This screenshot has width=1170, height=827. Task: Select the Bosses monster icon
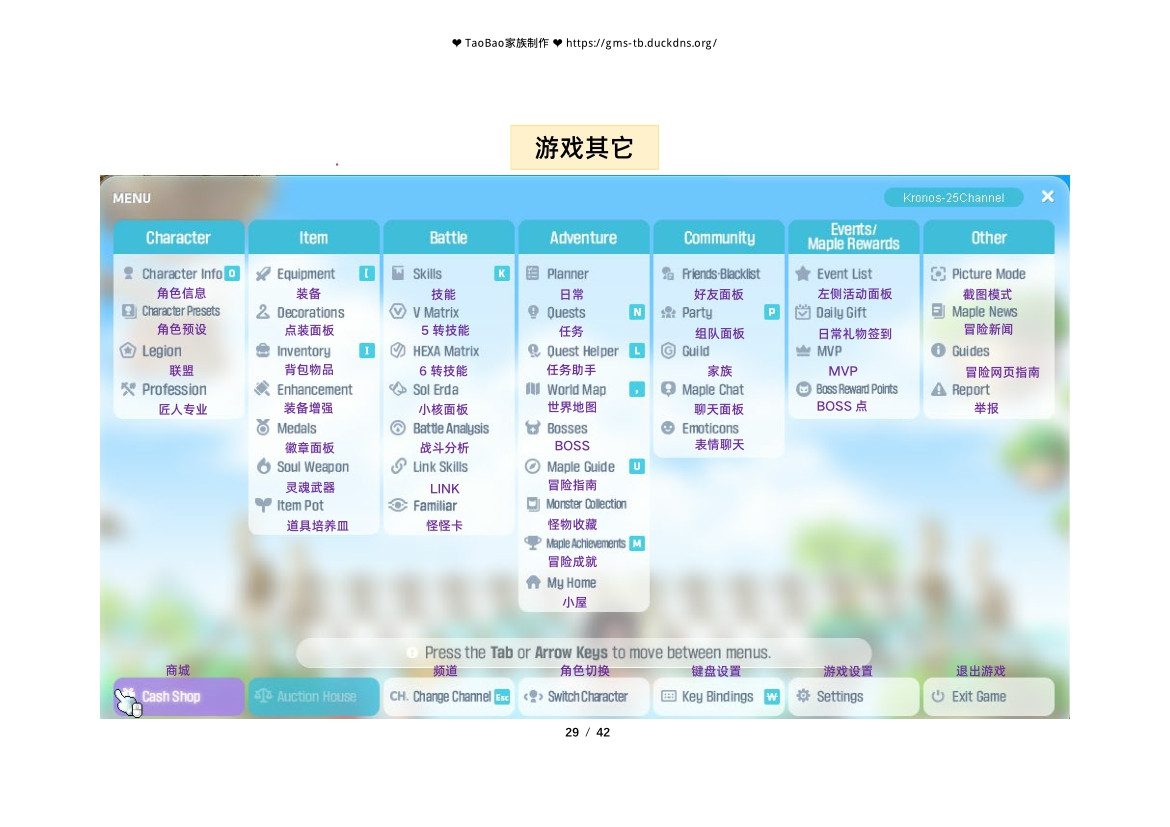533,428
